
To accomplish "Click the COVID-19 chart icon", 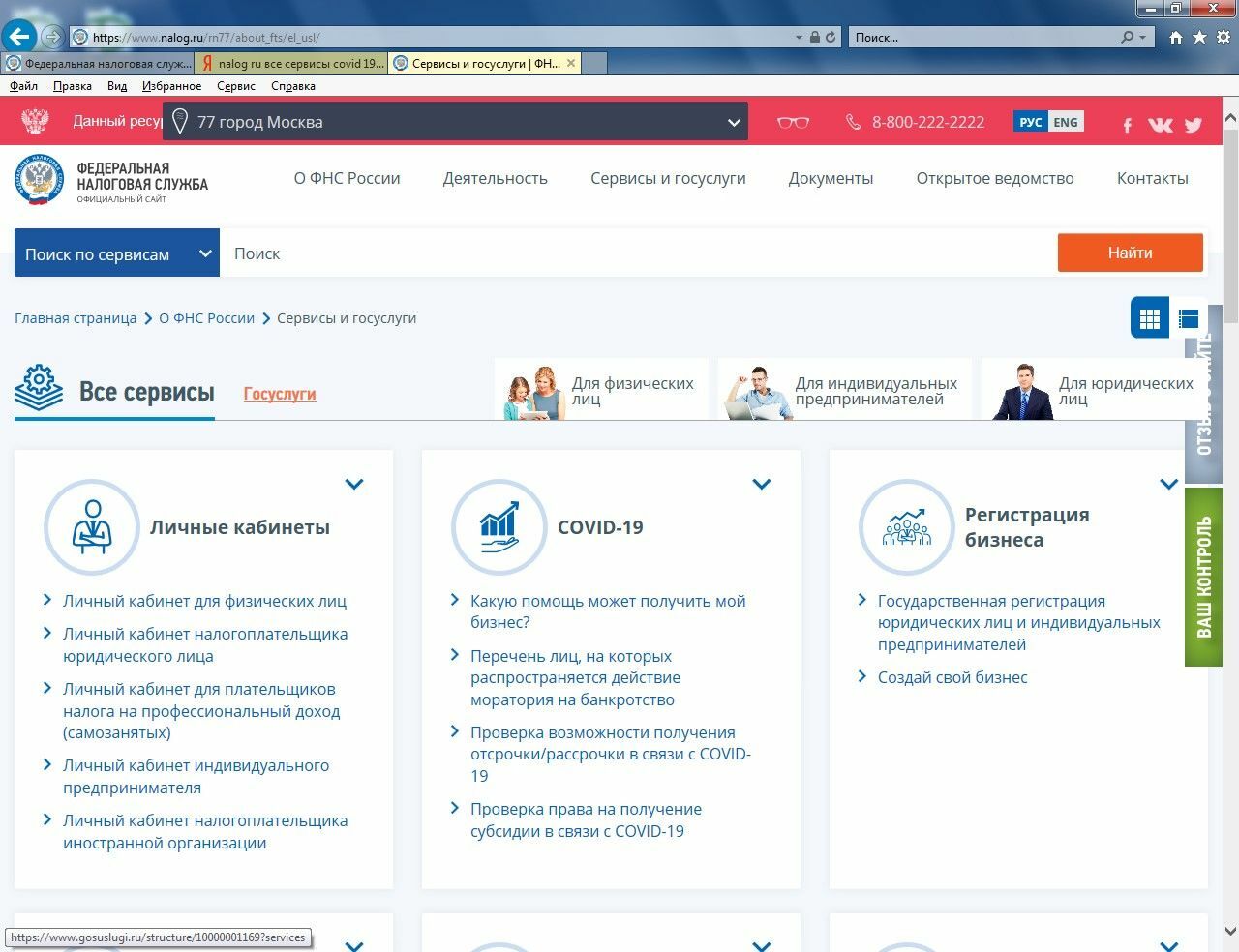I will (x=499, y=527).
